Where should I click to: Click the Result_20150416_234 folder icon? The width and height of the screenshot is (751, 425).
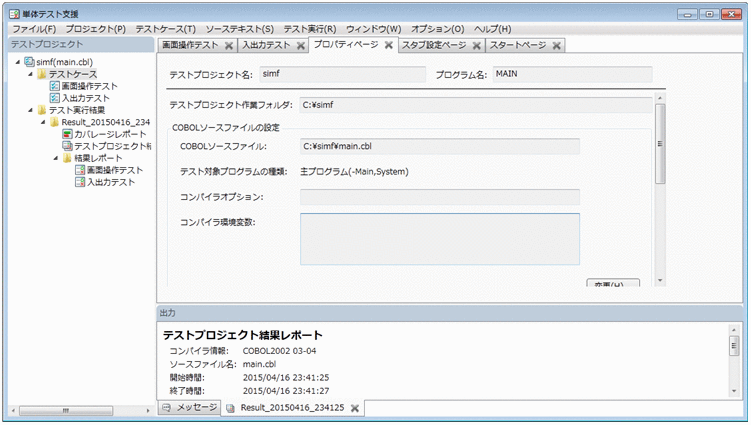pyautogui.click(x=54, y=122)
